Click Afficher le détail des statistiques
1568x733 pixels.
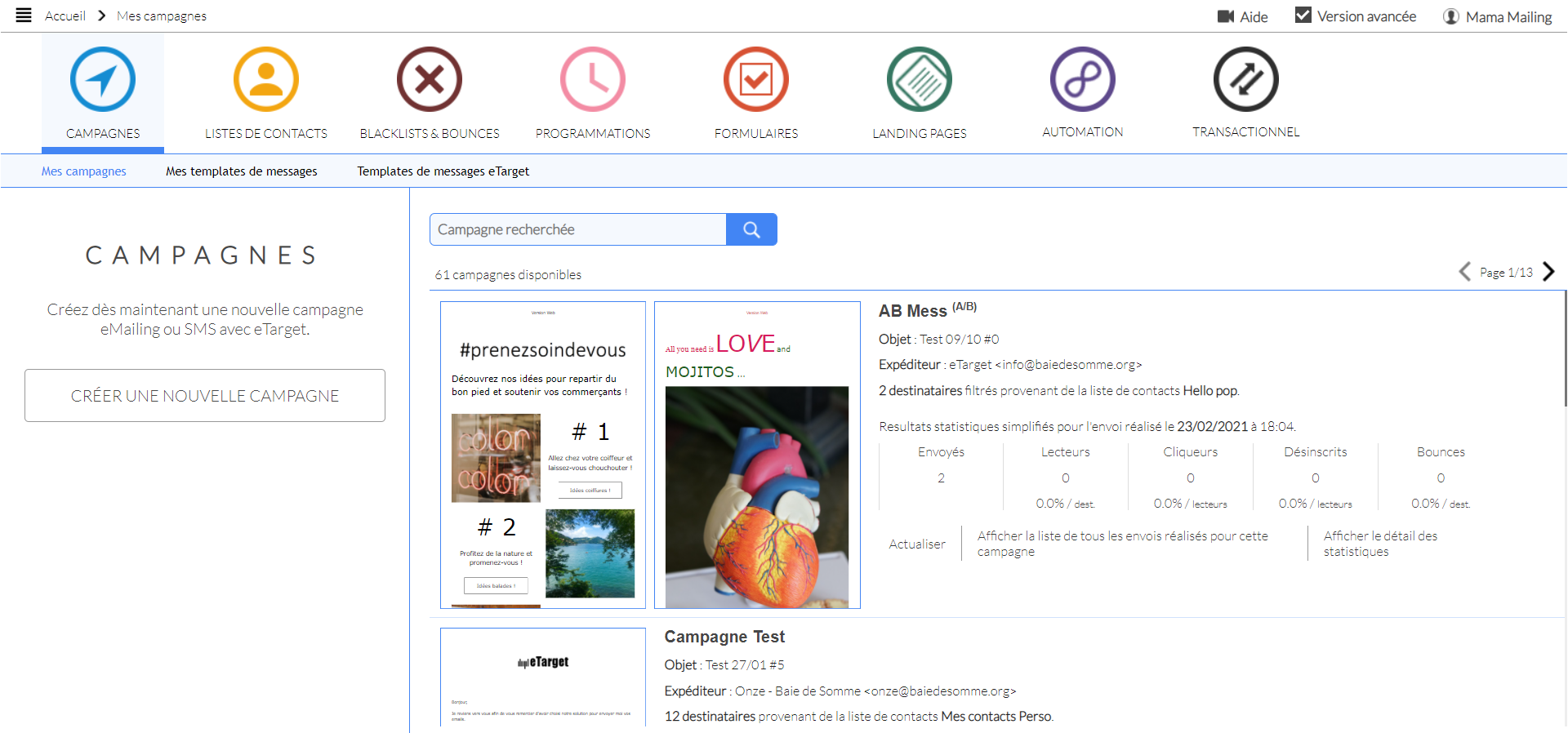pos(1380,544)
